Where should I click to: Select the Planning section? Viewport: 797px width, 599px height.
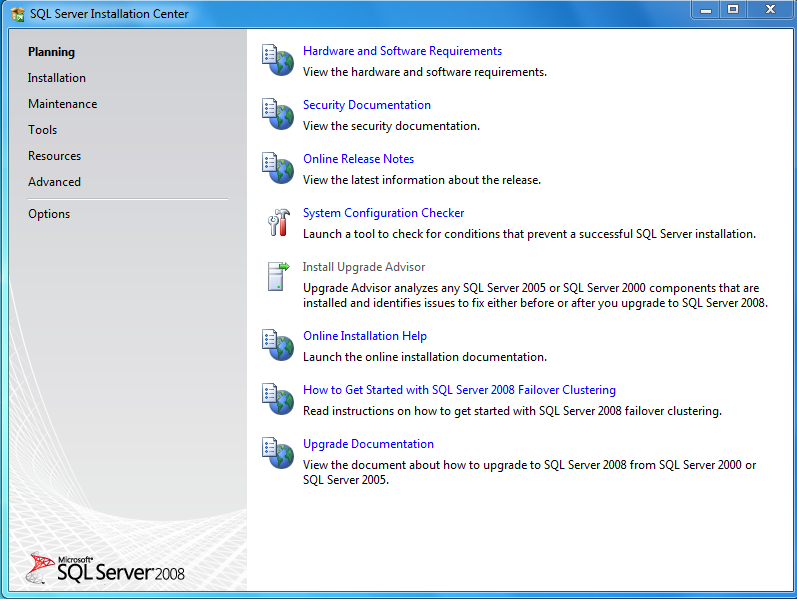pyautogui.click(x=51, y=52)
